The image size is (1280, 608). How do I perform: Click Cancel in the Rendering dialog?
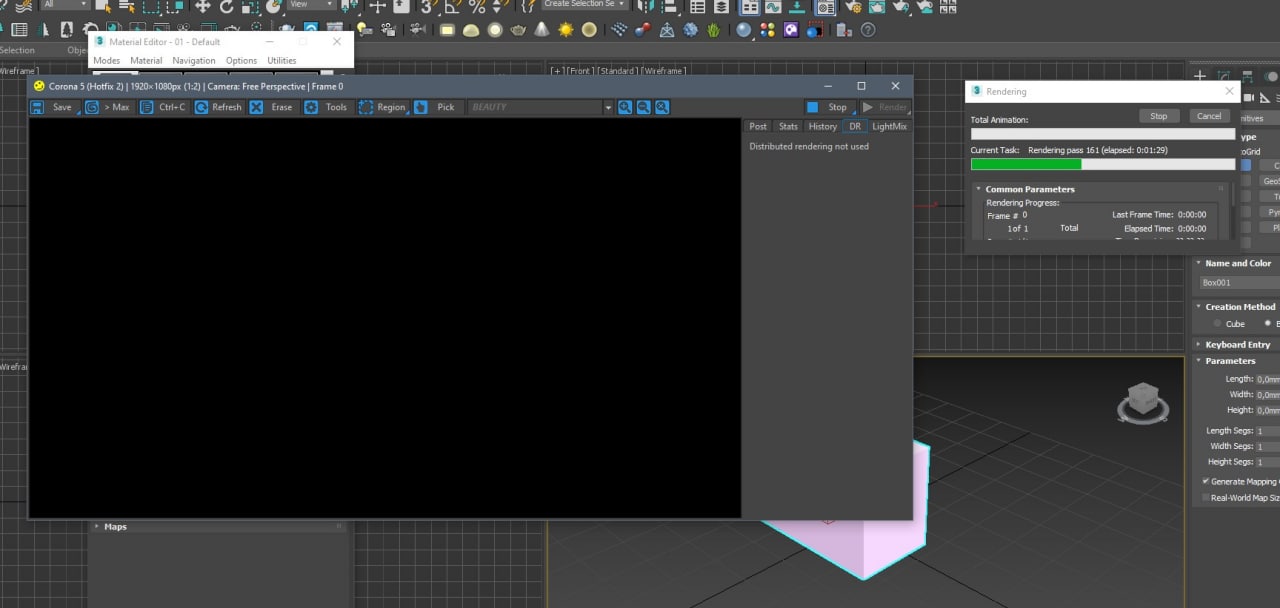coord(1209,116)
